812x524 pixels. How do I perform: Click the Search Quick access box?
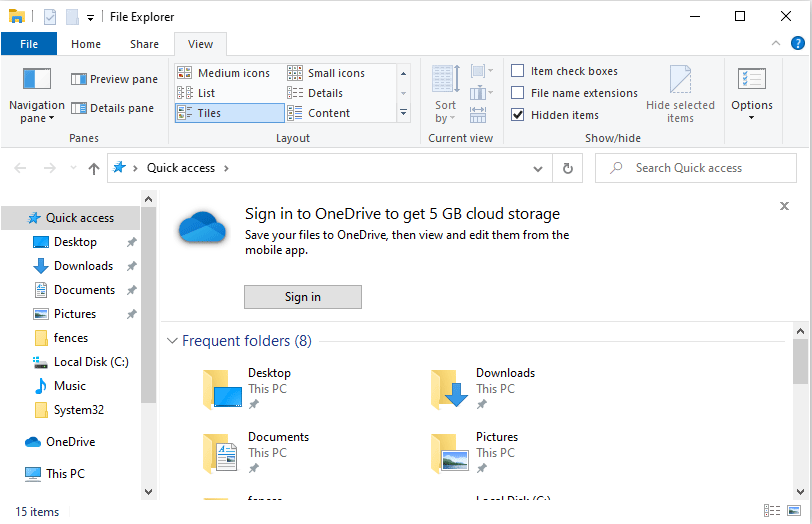click(695, 168)
